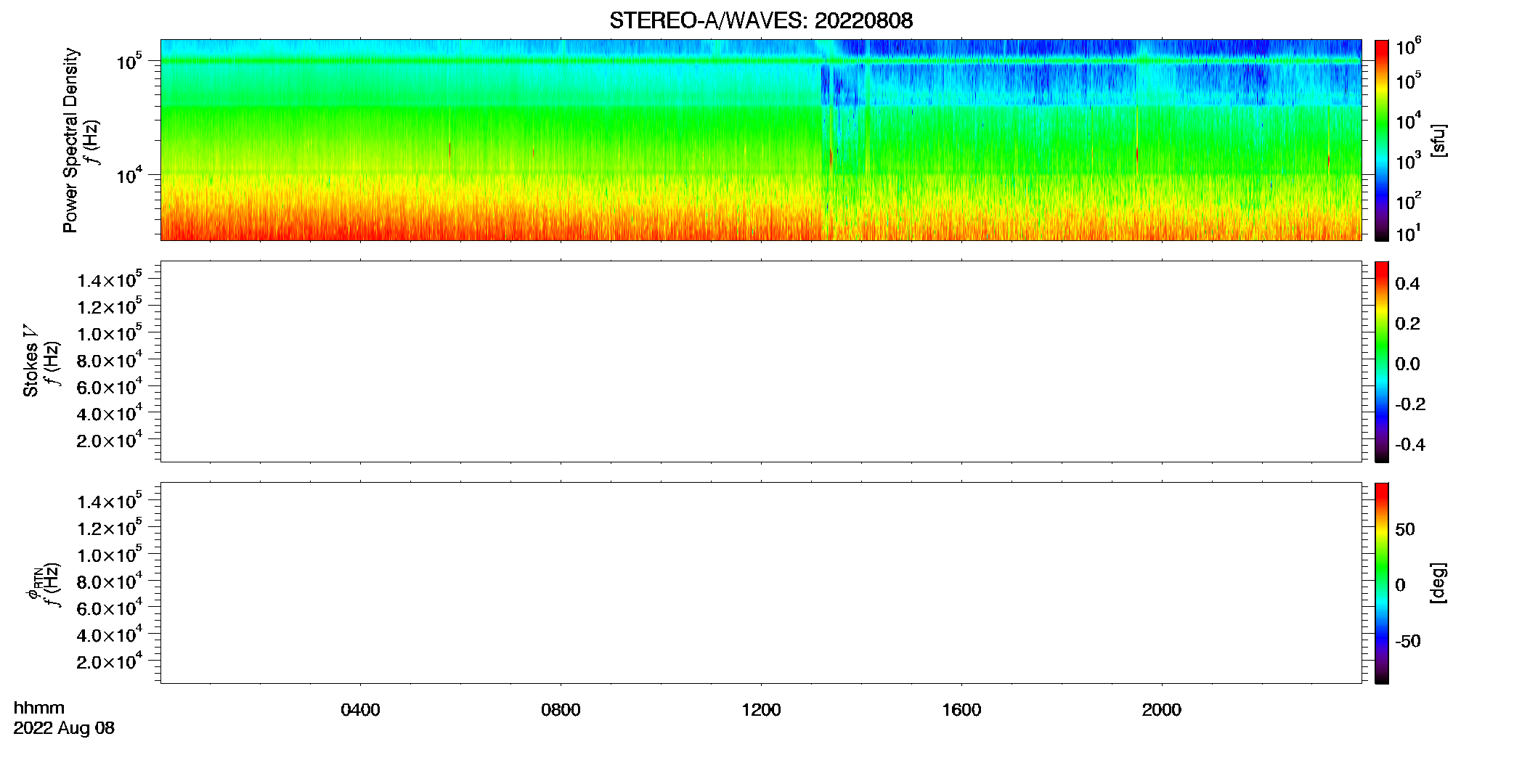This screenshot has width=1522, height=784.
Task: Click the empty phi RTN plot panel
Action: coord(761,583)
